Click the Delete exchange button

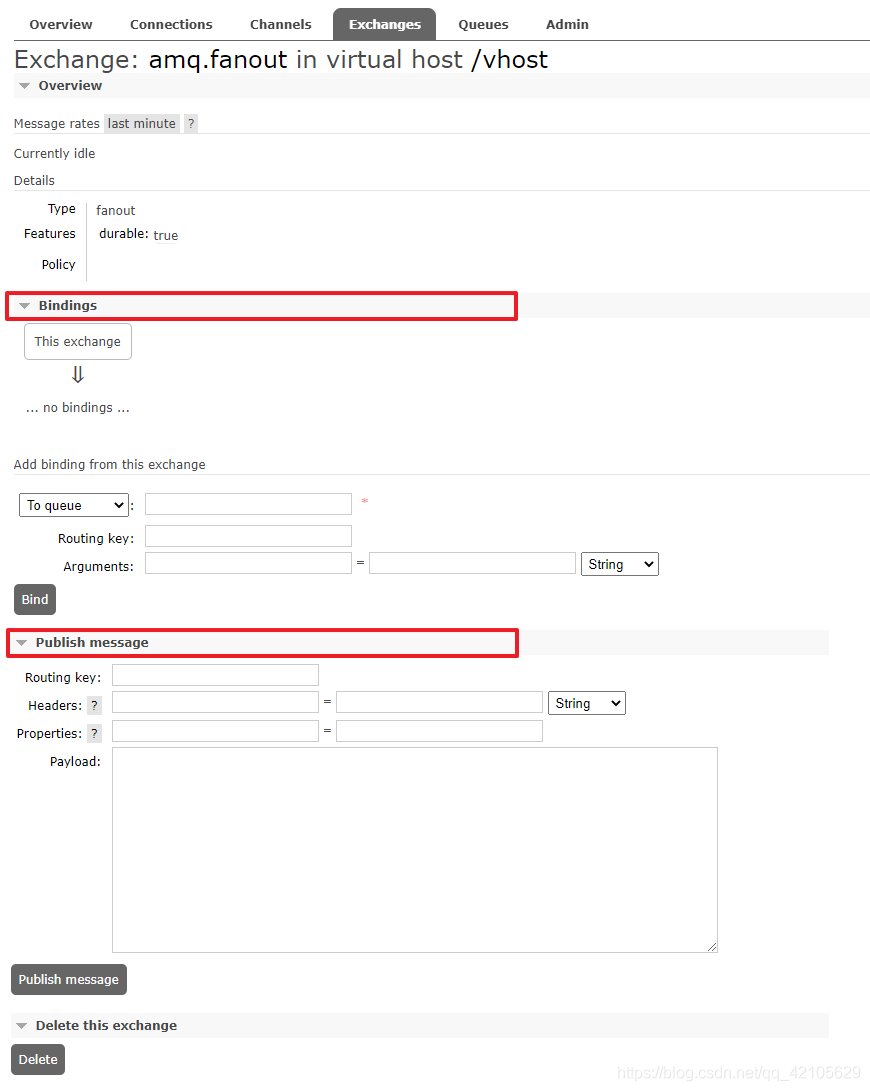click(x=38, y=1059)
